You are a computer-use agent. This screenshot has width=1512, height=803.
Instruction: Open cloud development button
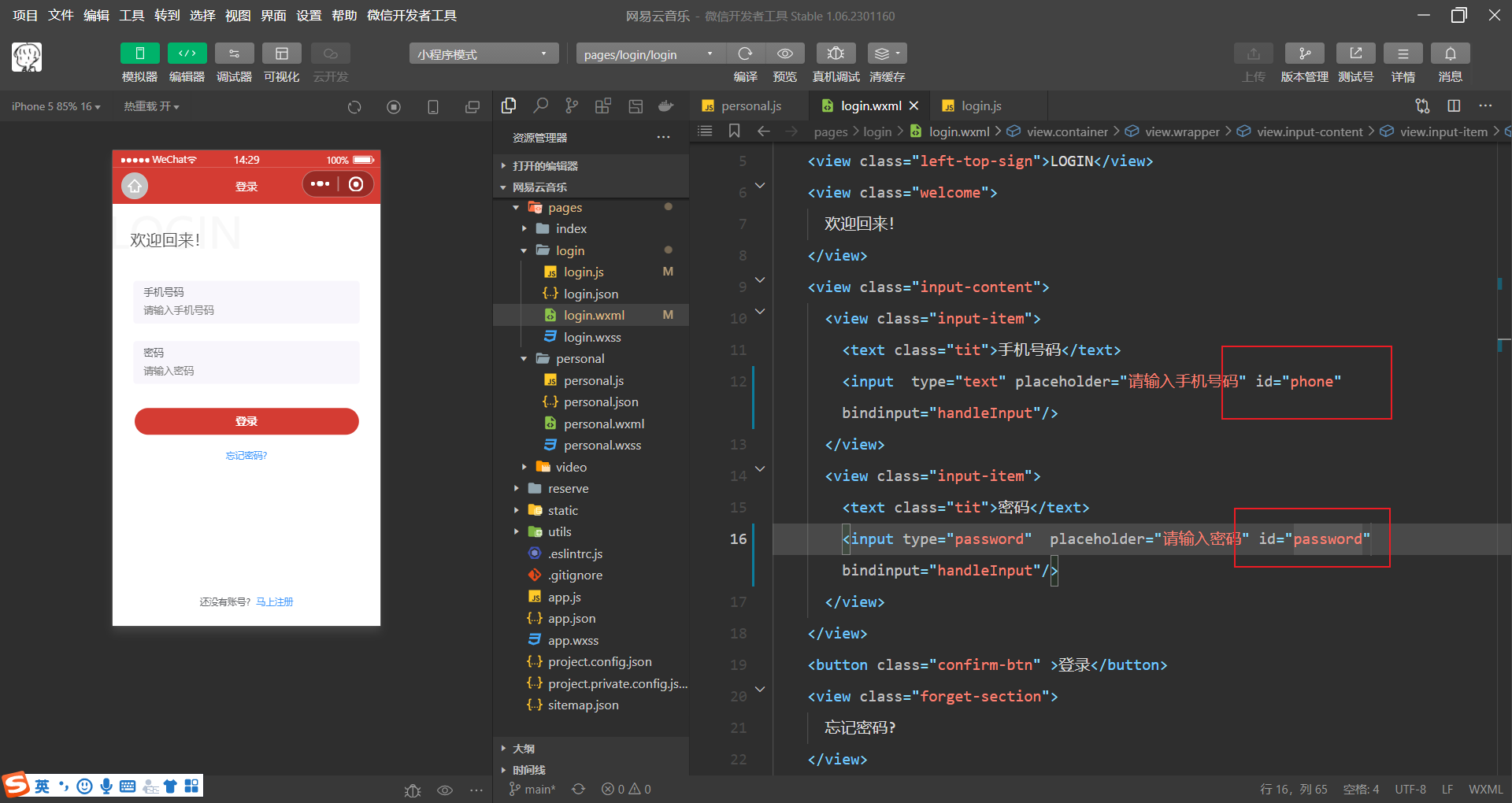331,53
